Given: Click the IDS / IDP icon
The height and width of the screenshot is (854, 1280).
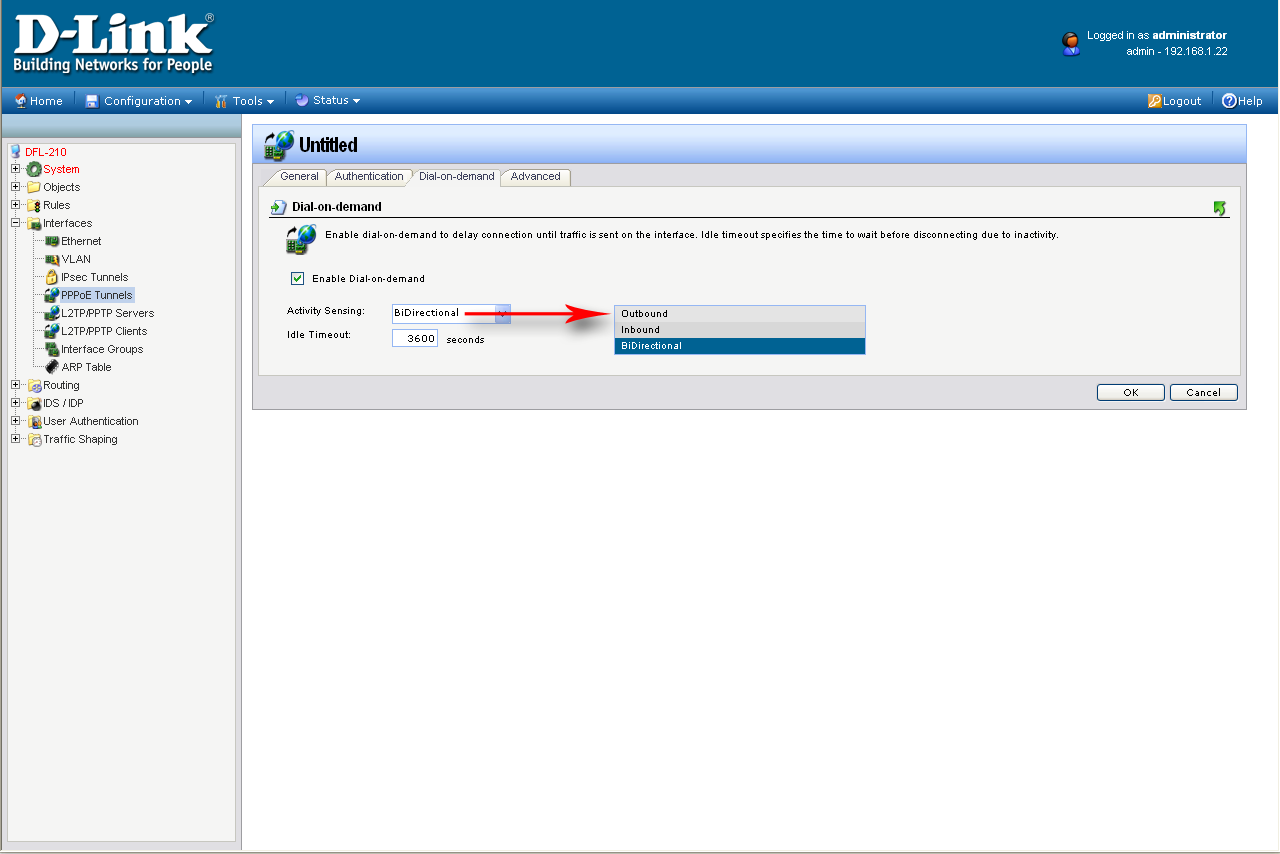Looking at the screenshot, I should pos(34,403).
